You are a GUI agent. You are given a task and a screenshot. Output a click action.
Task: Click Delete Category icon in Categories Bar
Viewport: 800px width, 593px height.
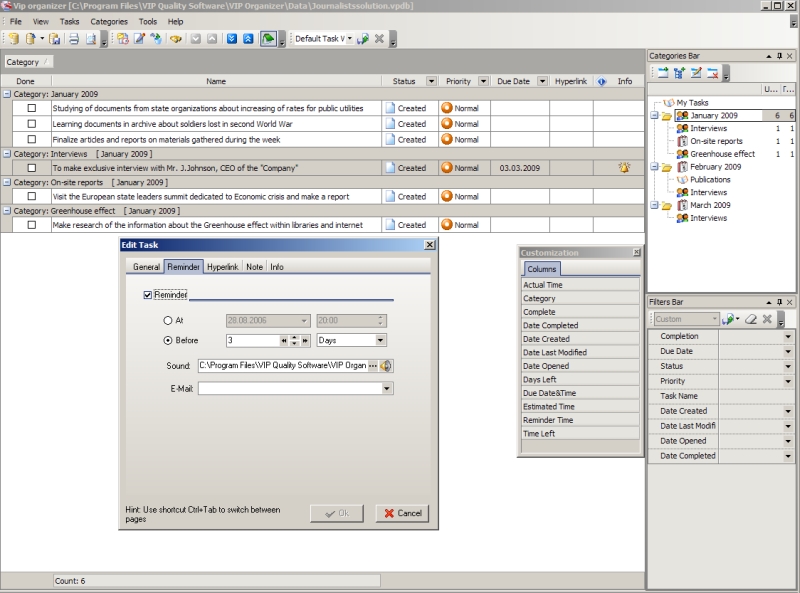[x=712, y=73]
